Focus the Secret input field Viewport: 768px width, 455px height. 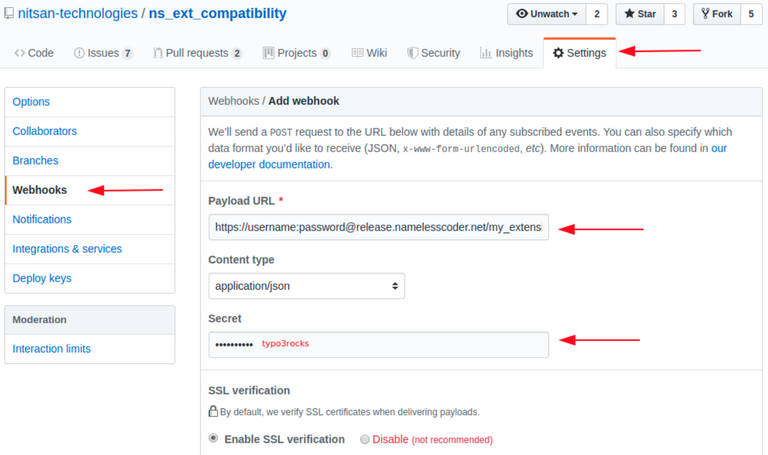point(378,344)
